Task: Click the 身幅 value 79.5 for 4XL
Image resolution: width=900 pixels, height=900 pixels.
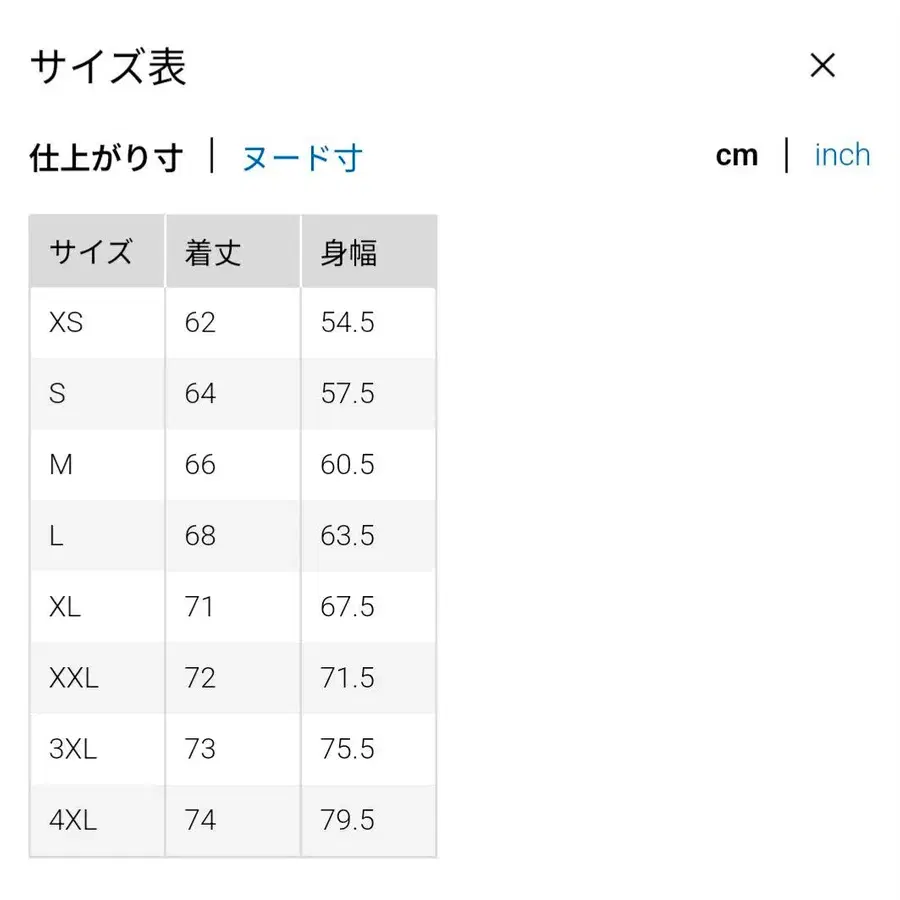Action: tap(347, 820)
